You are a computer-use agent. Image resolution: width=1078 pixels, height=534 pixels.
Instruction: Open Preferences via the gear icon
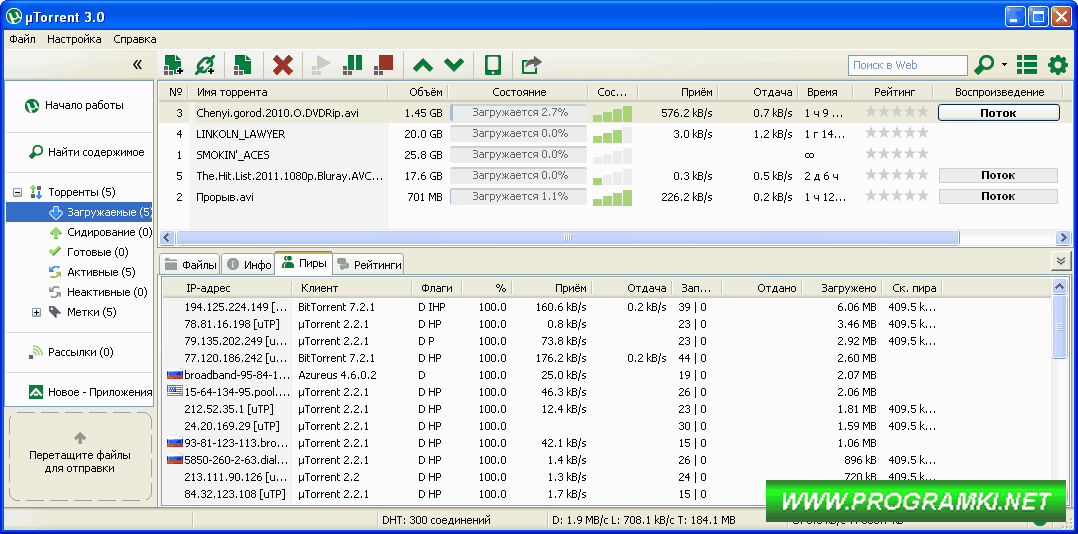(1057, 65)
